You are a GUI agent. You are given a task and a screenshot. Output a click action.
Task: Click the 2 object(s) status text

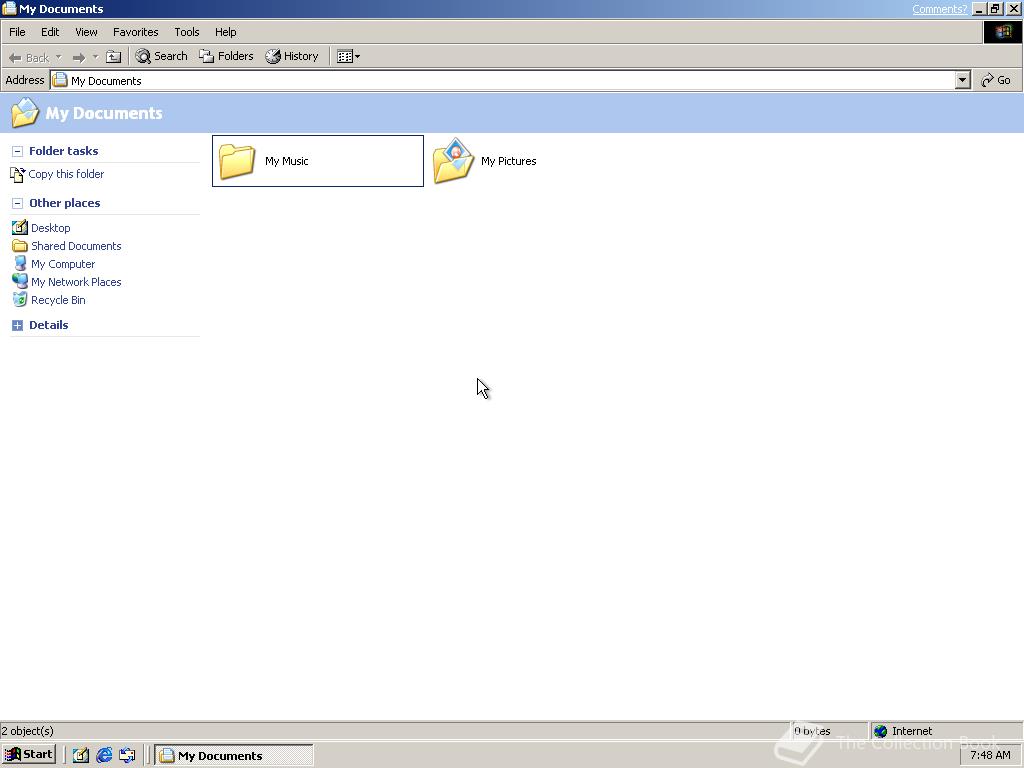[27, 731]
